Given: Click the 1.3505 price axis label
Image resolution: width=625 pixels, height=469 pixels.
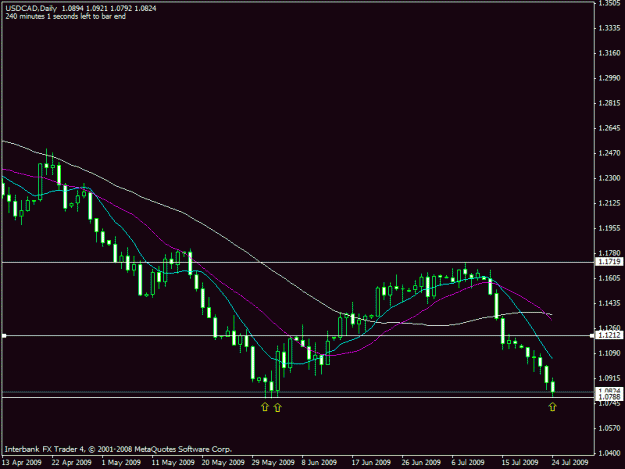Looking at the screenshot, I should [610, 4].
